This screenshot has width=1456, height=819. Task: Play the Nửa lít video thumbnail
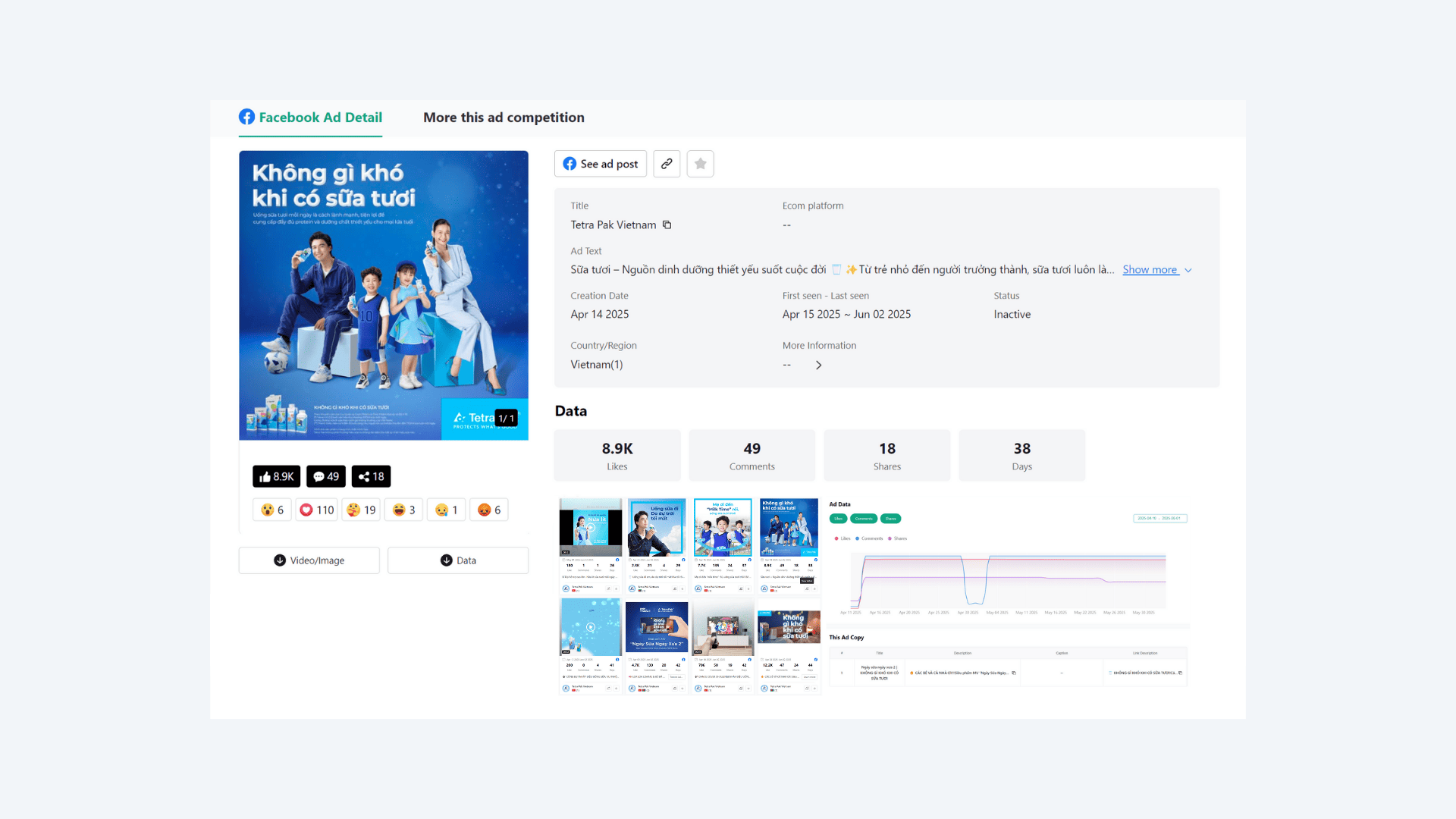coord(591,527)
